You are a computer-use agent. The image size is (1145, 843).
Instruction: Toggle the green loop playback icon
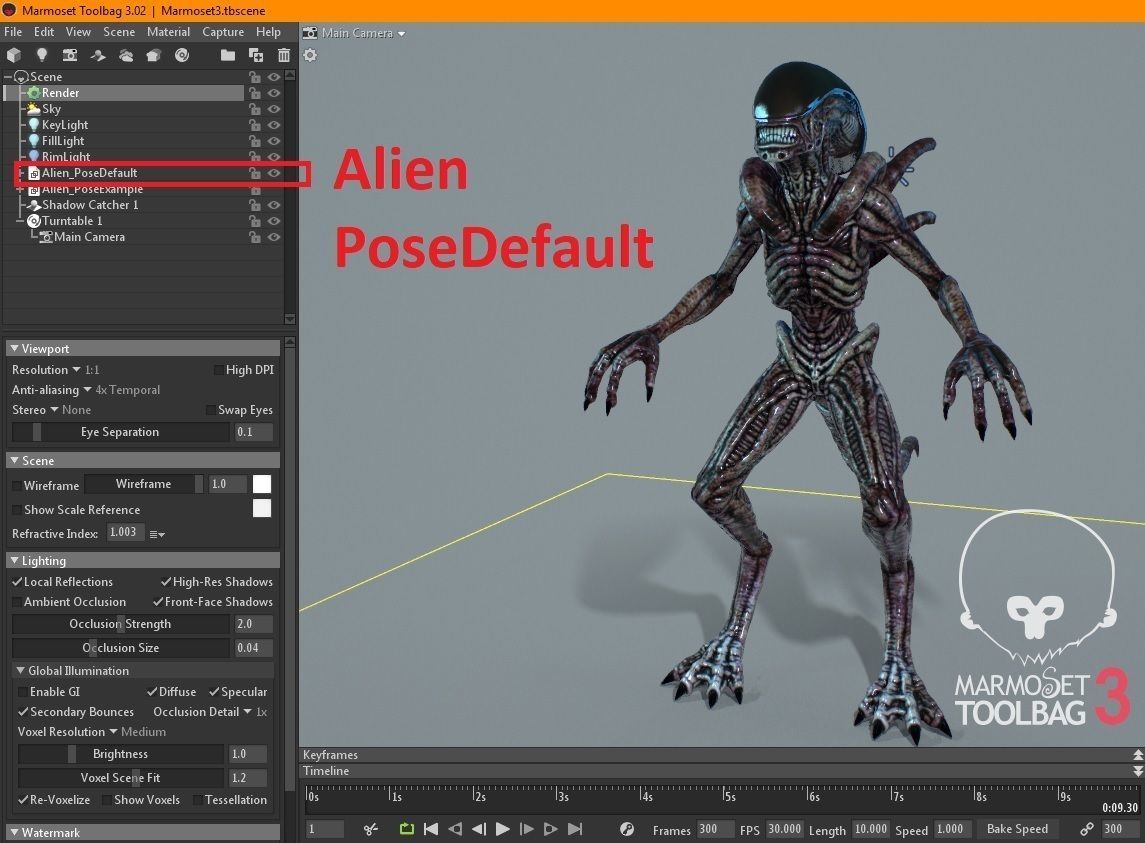click(x=407, y=828)
